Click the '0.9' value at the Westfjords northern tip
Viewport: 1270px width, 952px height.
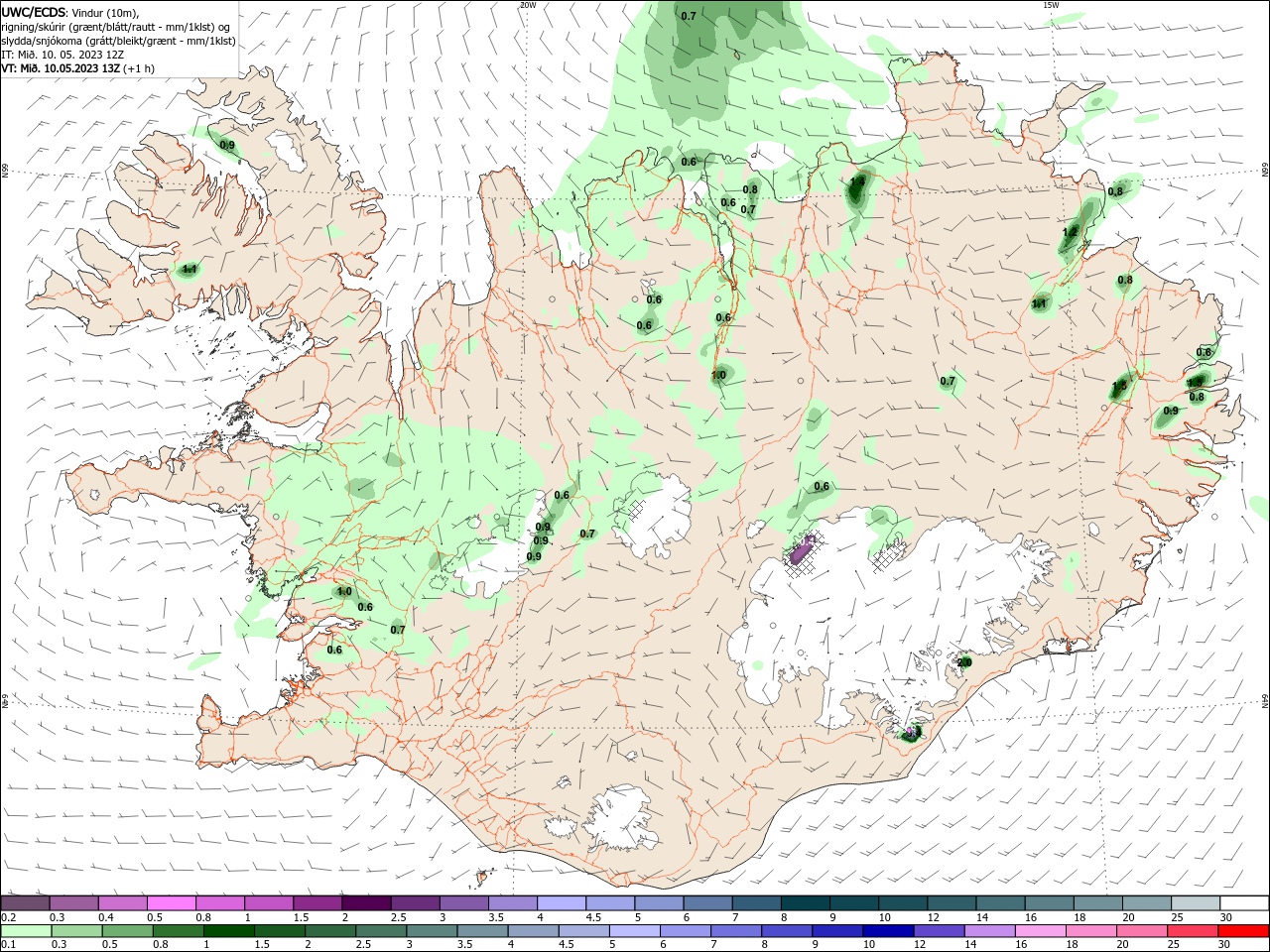[x=227, y=146]
